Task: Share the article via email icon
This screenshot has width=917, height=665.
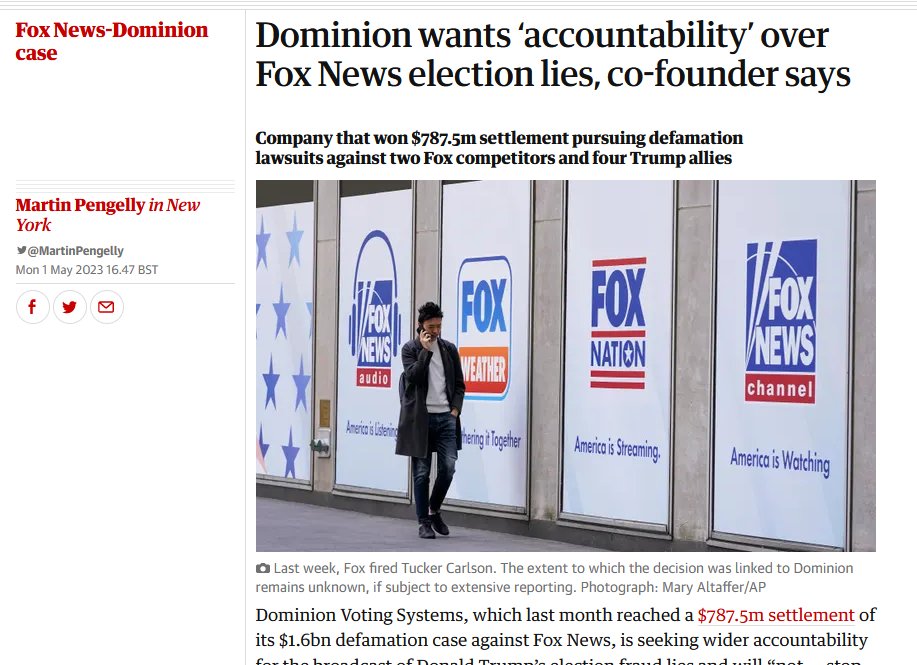Action: 106,307
